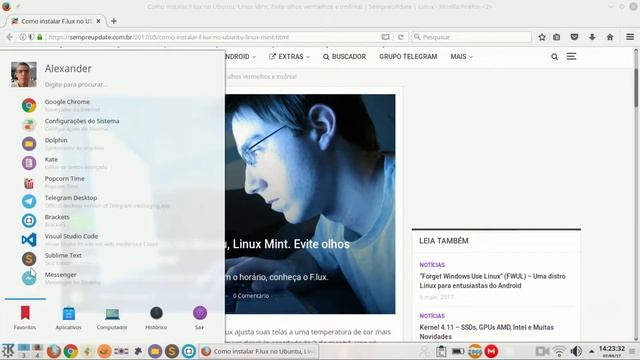Open the website sidebar hamburger icon
The width and height of the screenshot is (640, 360).
[571, 56]
